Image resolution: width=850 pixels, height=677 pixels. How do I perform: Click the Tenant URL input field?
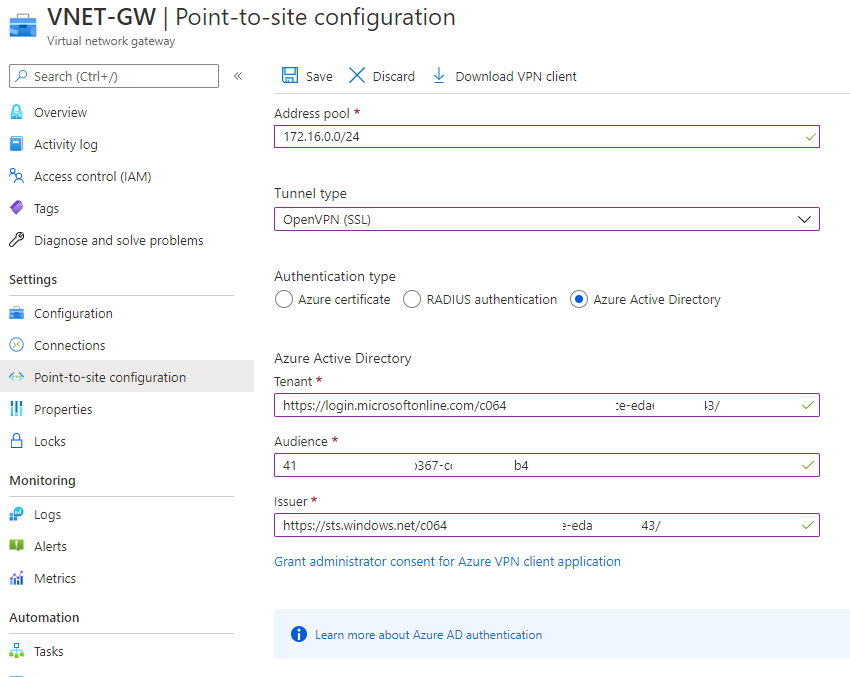point(546,405)
